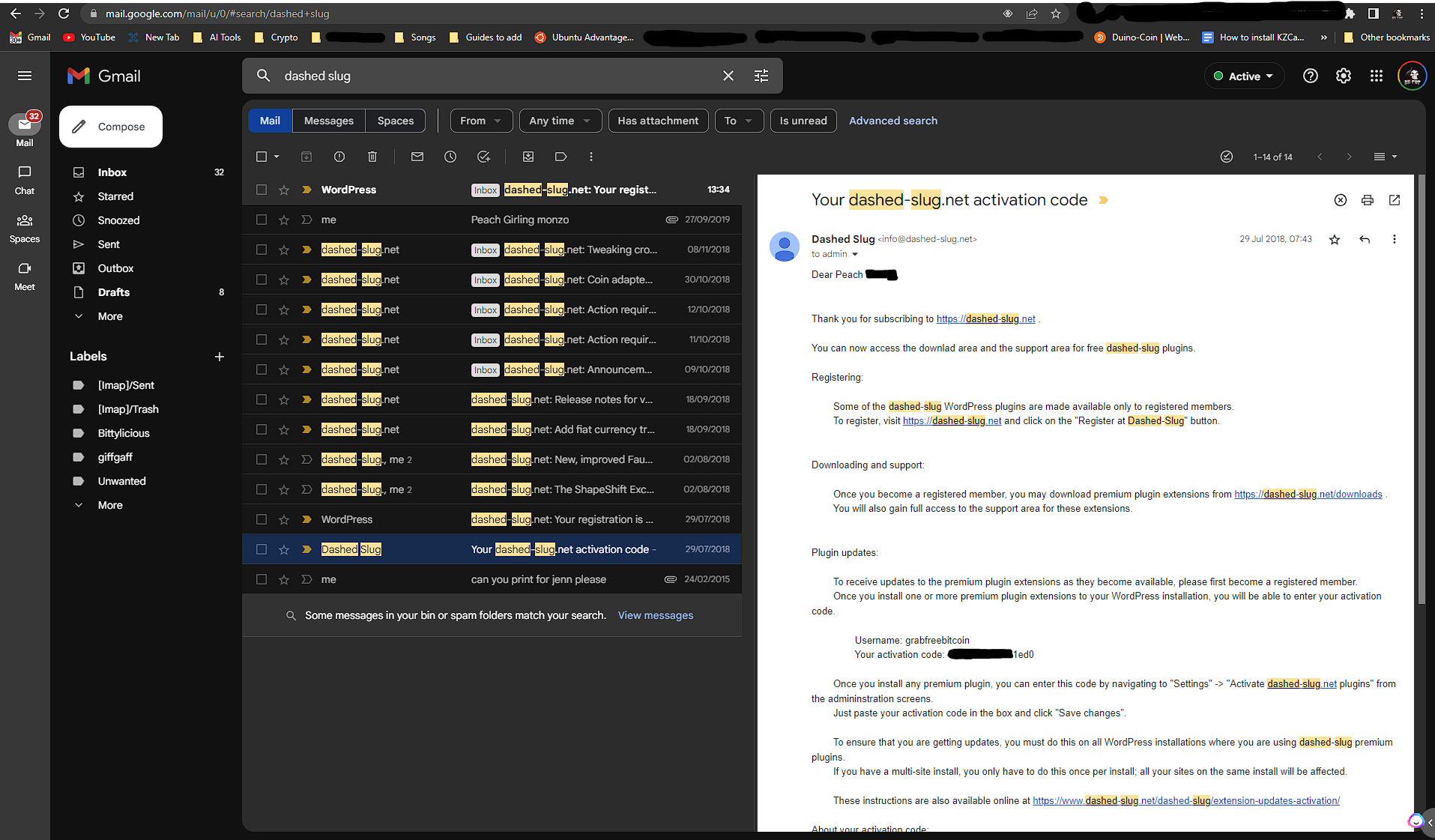Star the Coin adapte... email
The width and height of the screenshot is (1435, 840).
click(x=284, y=280)
